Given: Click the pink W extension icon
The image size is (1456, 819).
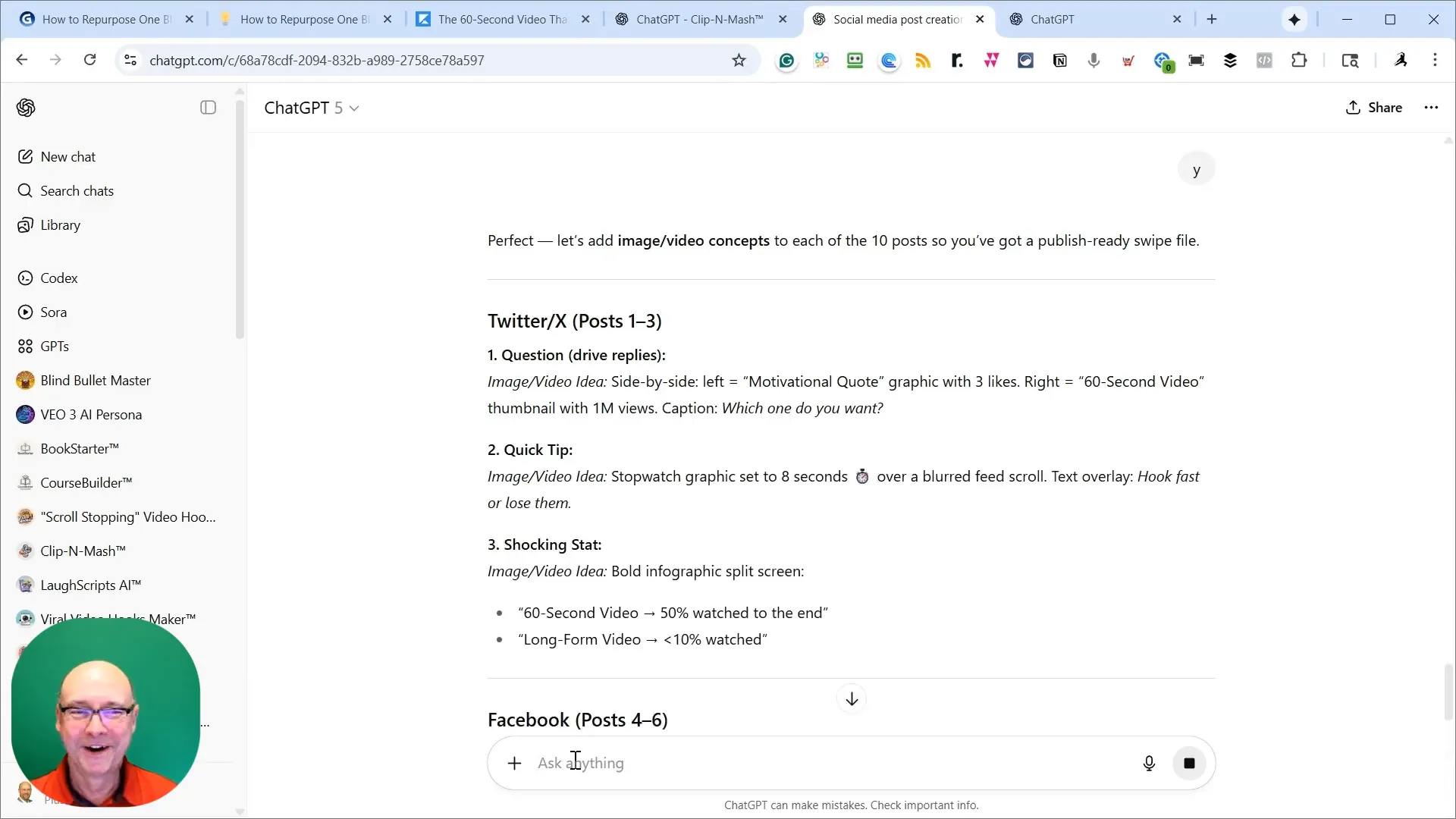Looking at the screenshot, I should 991,61.
